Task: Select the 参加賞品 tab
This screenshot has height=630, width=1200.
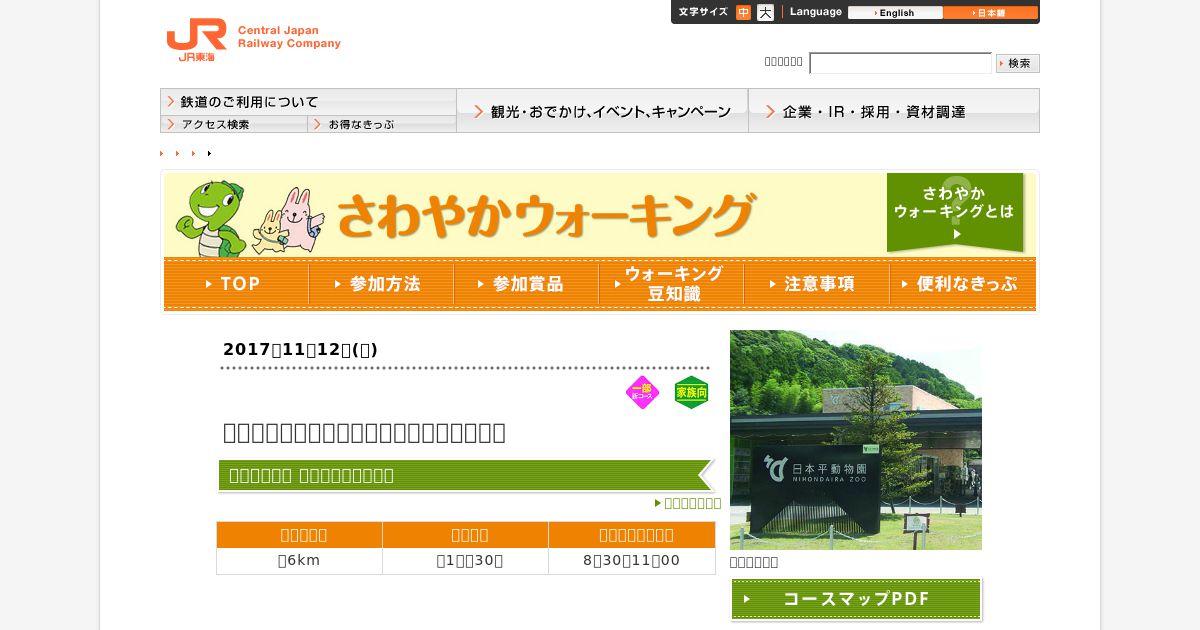Action: (526, 284)
